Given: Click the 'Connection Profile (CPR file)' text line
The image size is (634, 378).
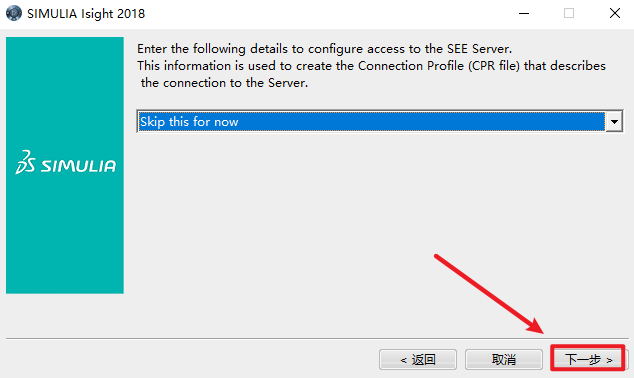Looking at the screenshot, I should tap(371, 66).
